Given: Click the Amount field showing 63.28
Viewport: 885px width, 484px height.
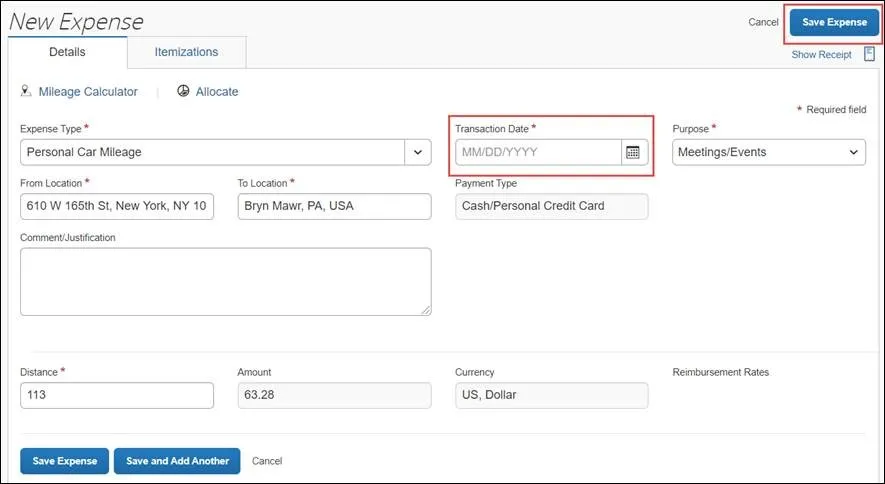Looking at the screenshot, I should point(334,395).
